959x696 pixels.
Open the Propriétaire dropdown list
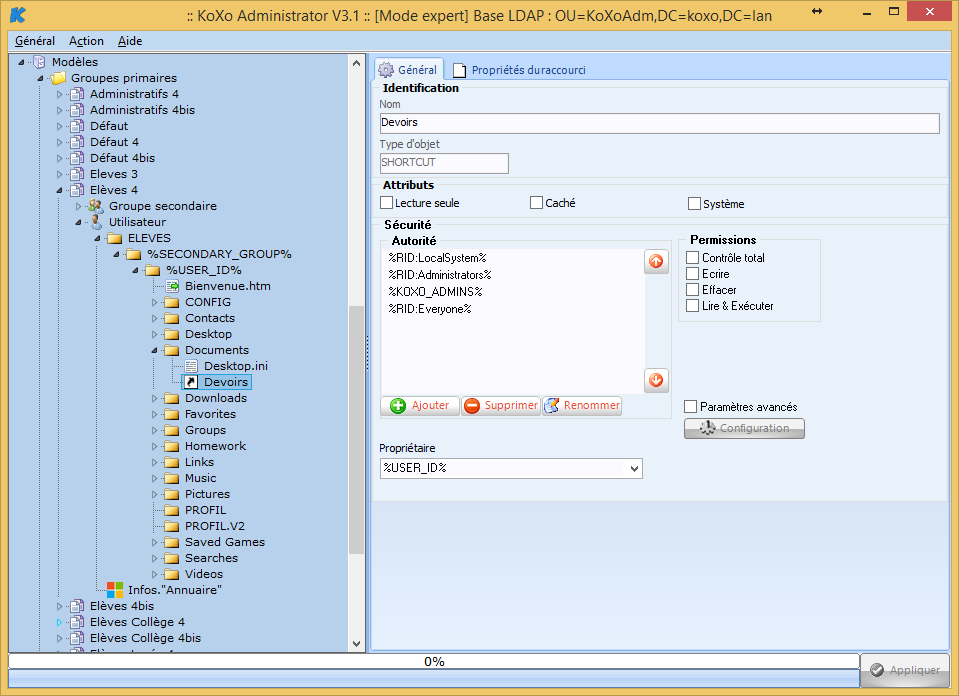(634, 468)
